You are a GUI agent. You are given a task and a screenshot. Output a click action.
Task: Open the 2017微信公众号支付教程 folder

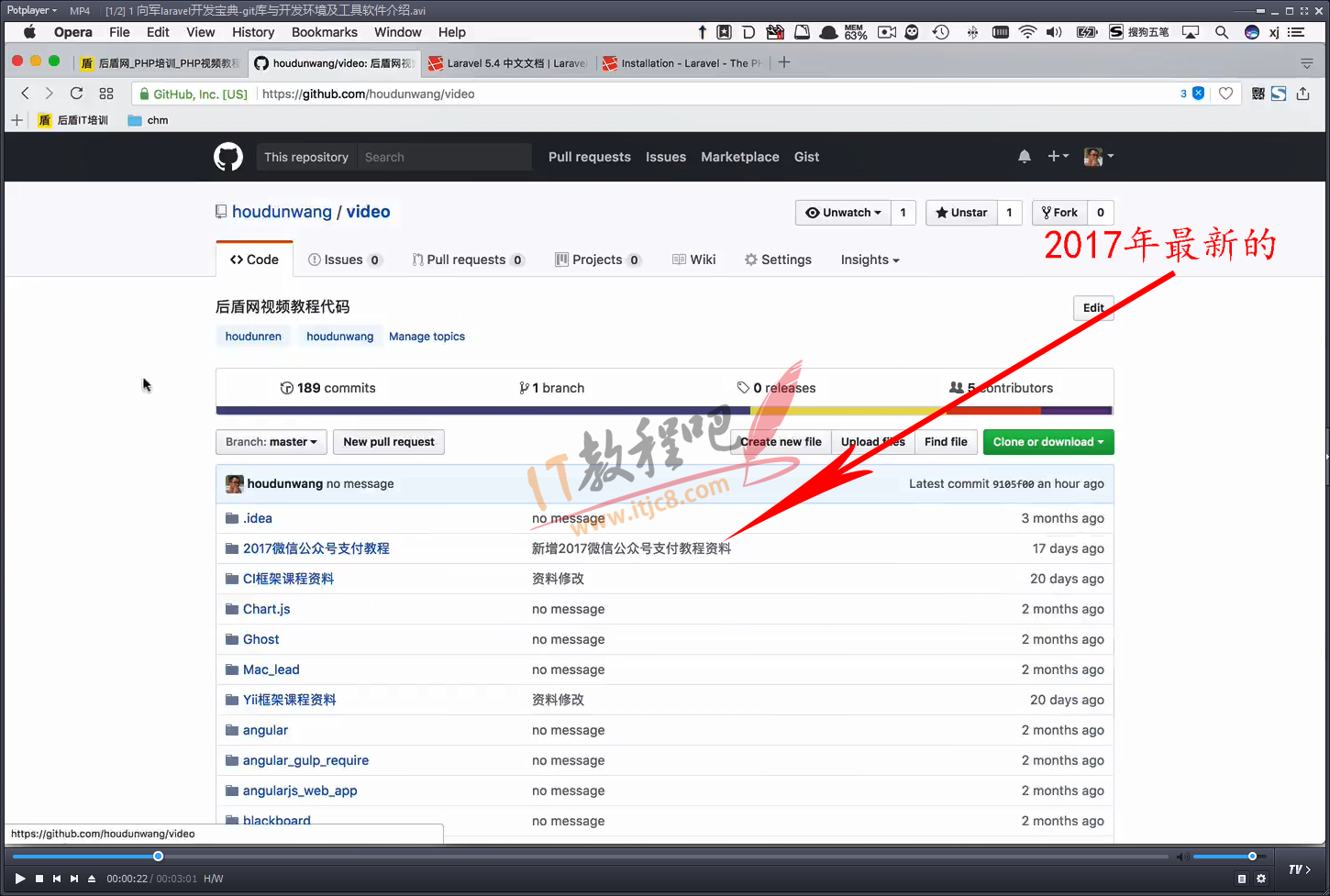tap(316, 548)
